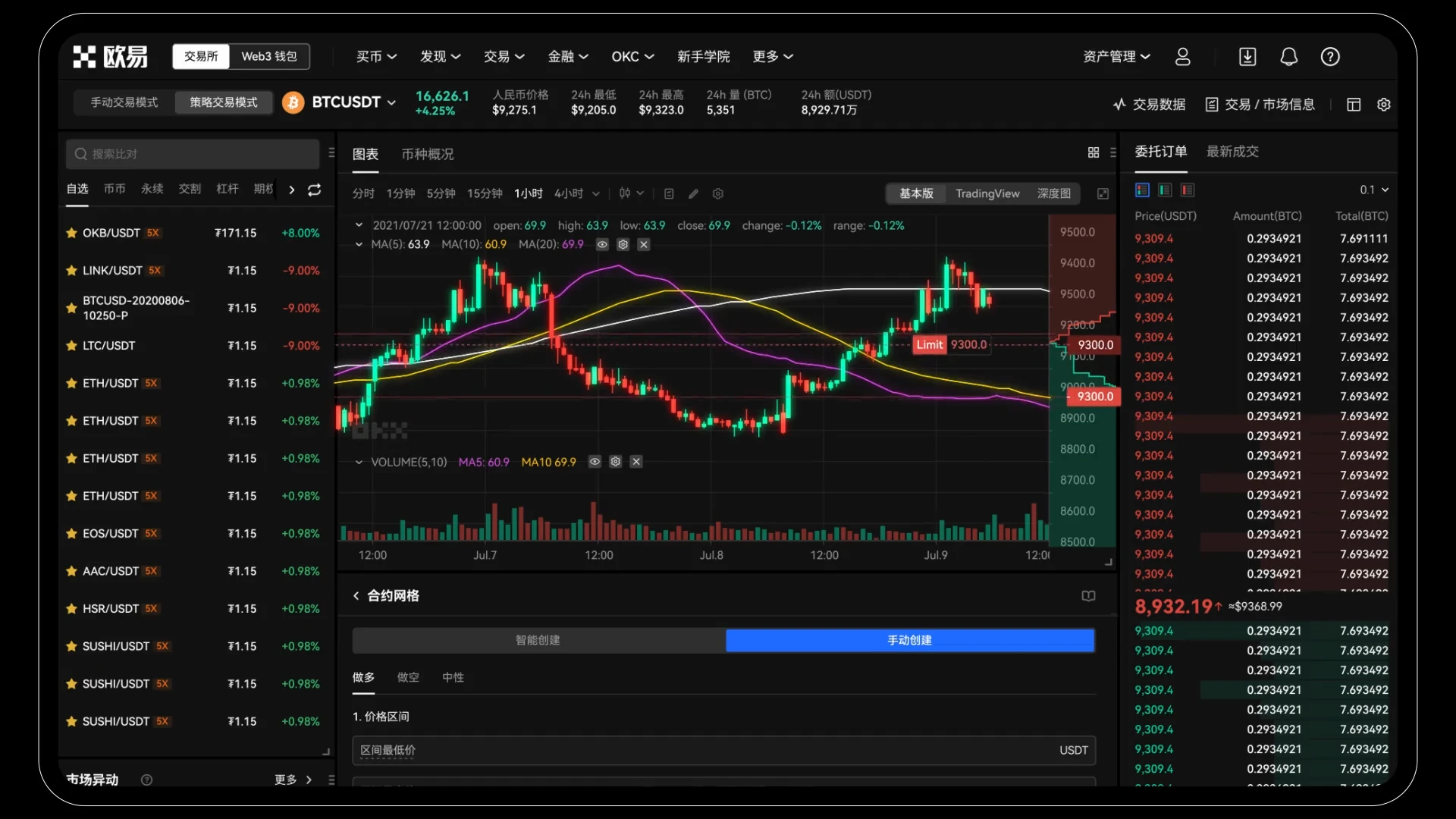Click the Limit 9300.0 order line marker
1456x819 pixels.
tap(952, 345)
